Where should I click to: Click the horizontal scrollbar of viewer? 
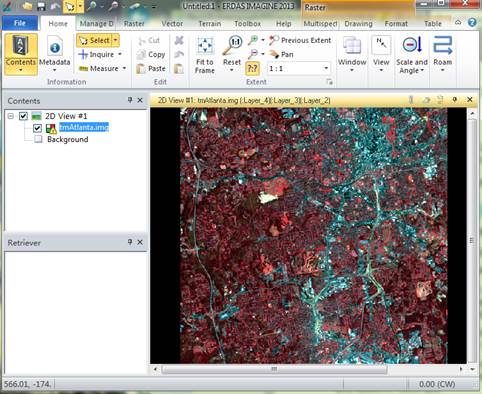(x=274, y=369)
